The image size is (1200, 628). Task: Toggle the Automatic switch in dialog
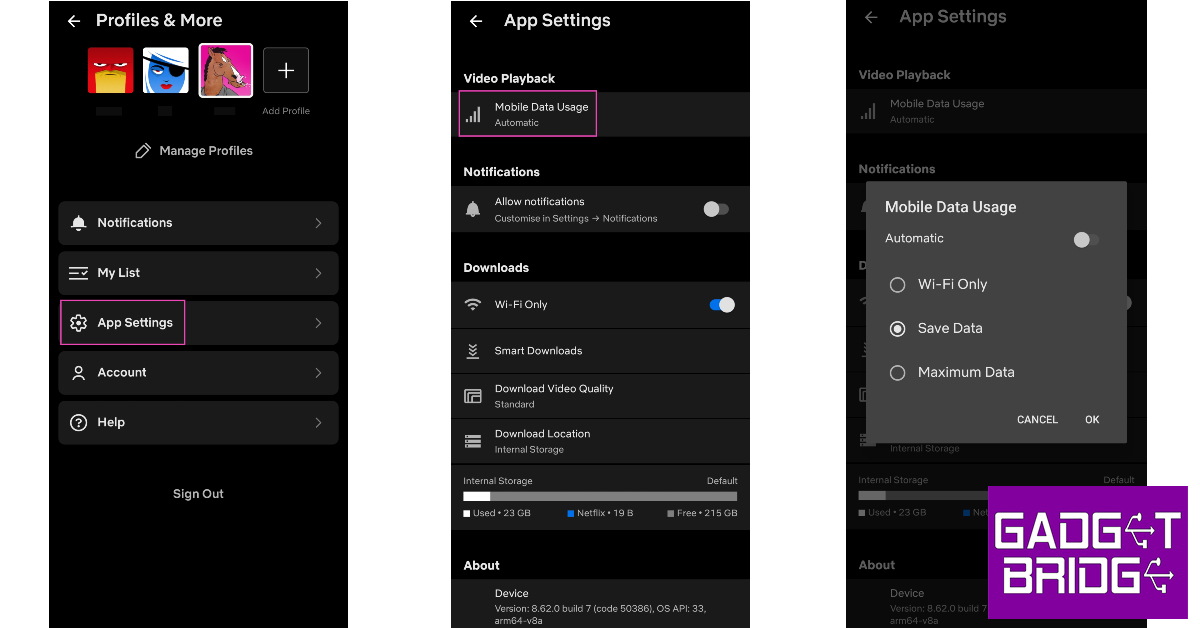coord(1085,240)
